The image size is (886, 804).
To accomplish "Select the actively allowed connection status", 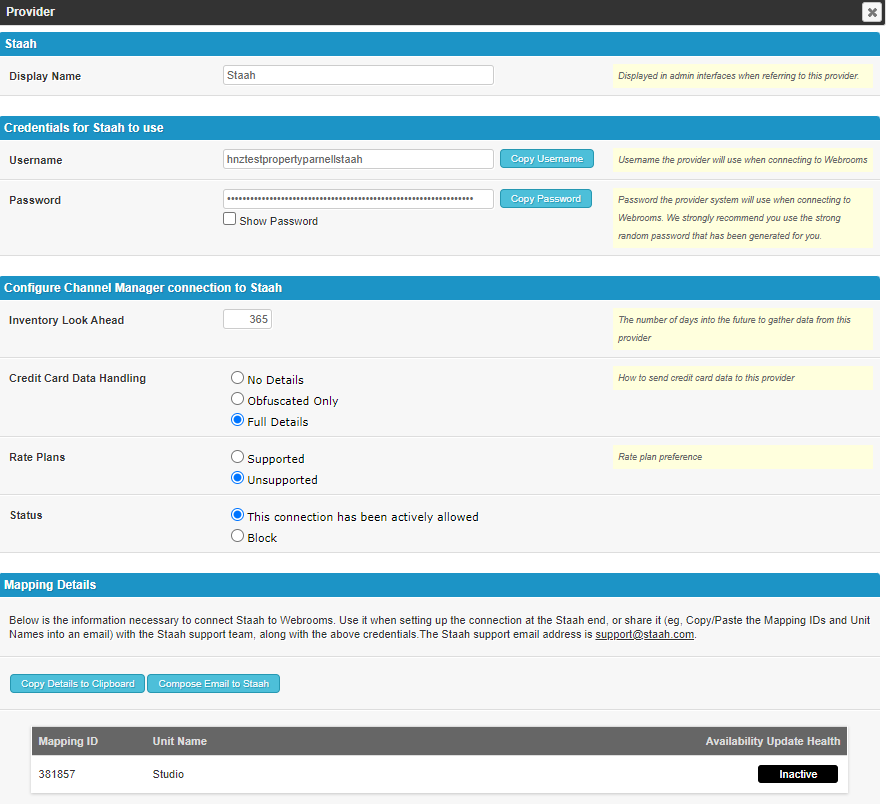I will pyautogui.click(x=237, y=515).
